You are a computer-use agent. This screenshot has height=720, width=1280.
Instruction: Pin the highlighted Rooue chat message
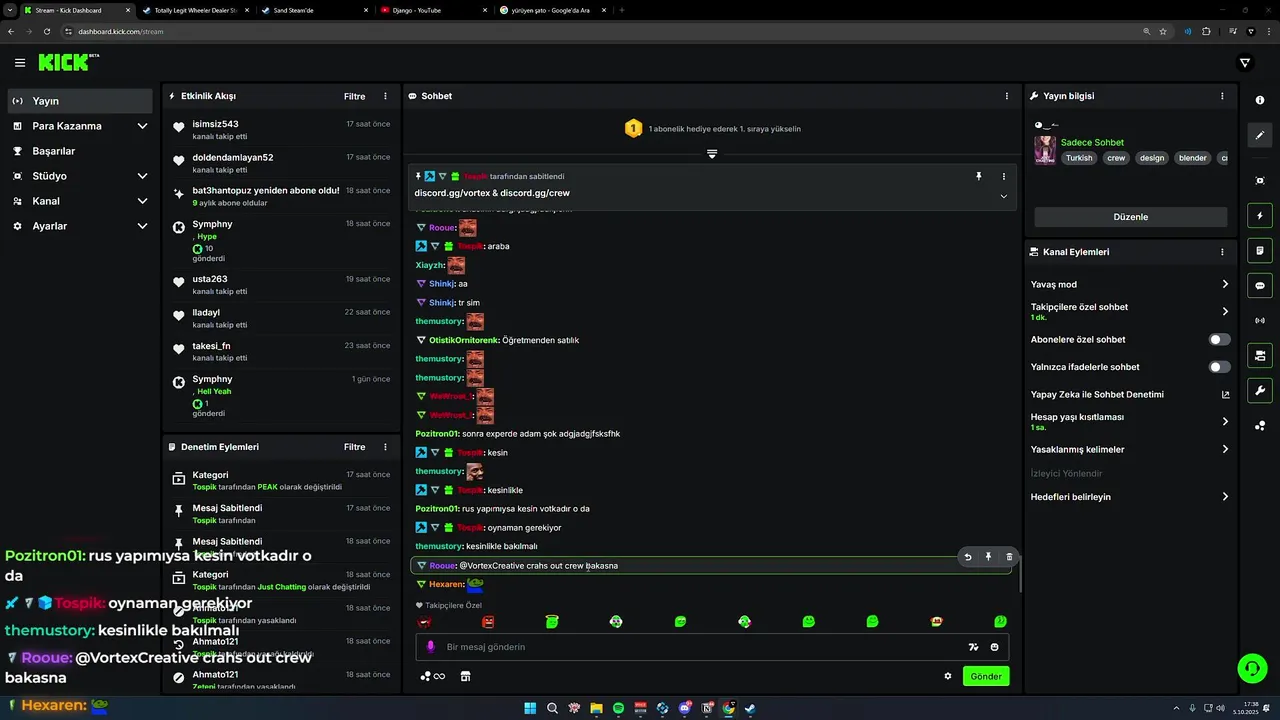point(988,557)
